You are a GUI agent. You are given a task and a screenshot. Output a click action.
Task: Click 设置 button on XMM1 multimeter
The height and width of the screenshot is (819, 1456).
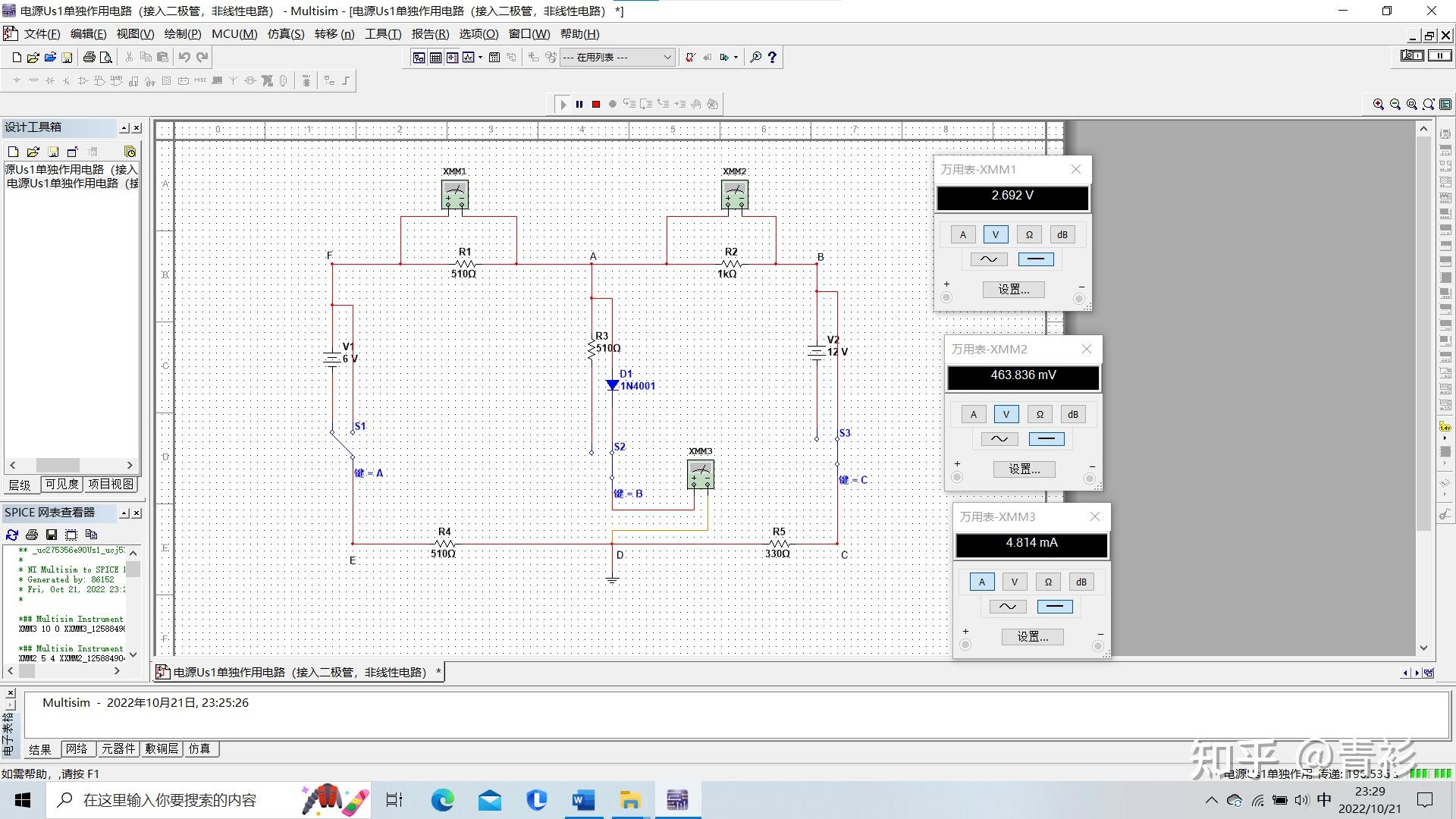click(x=1013, y=290)
